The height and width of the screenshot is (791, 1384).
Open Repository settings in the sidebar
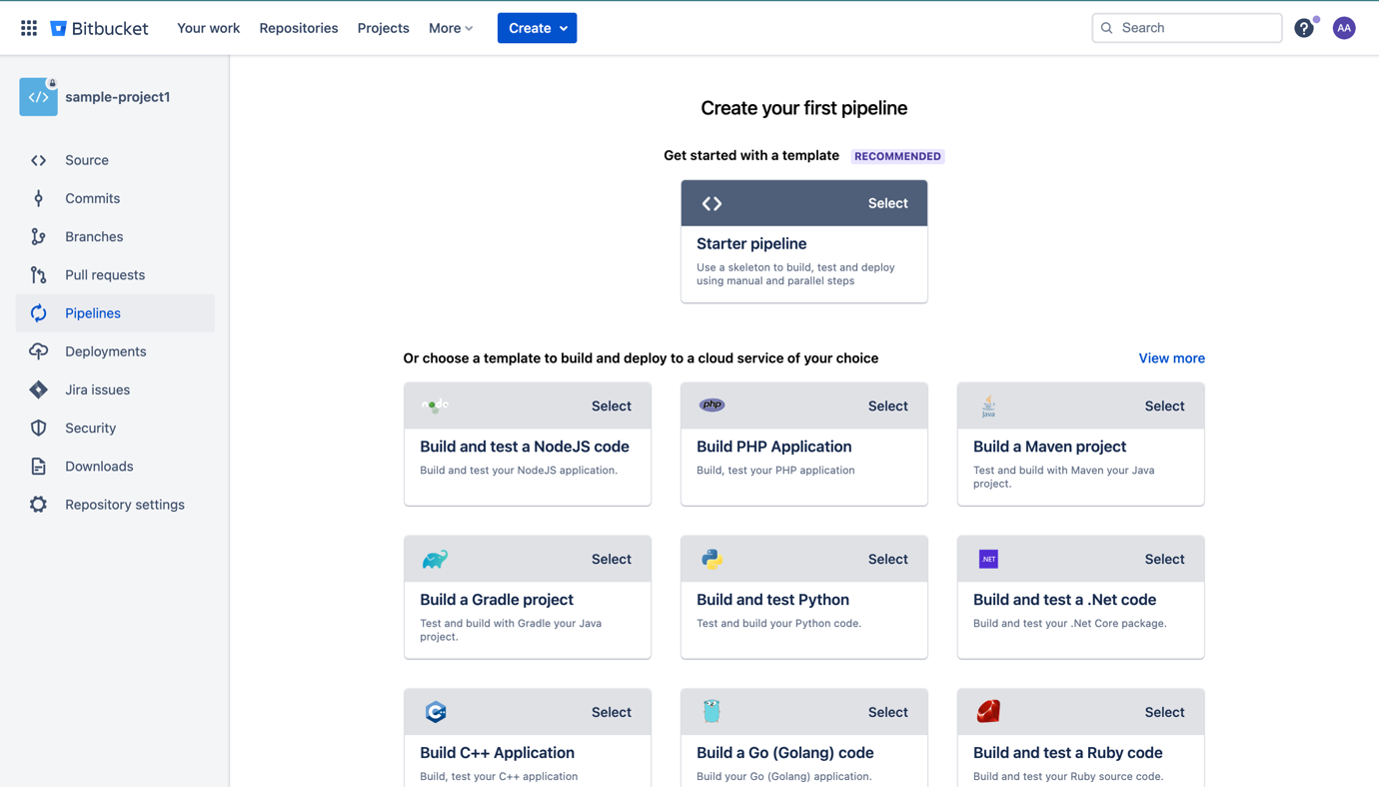point(124,505)
